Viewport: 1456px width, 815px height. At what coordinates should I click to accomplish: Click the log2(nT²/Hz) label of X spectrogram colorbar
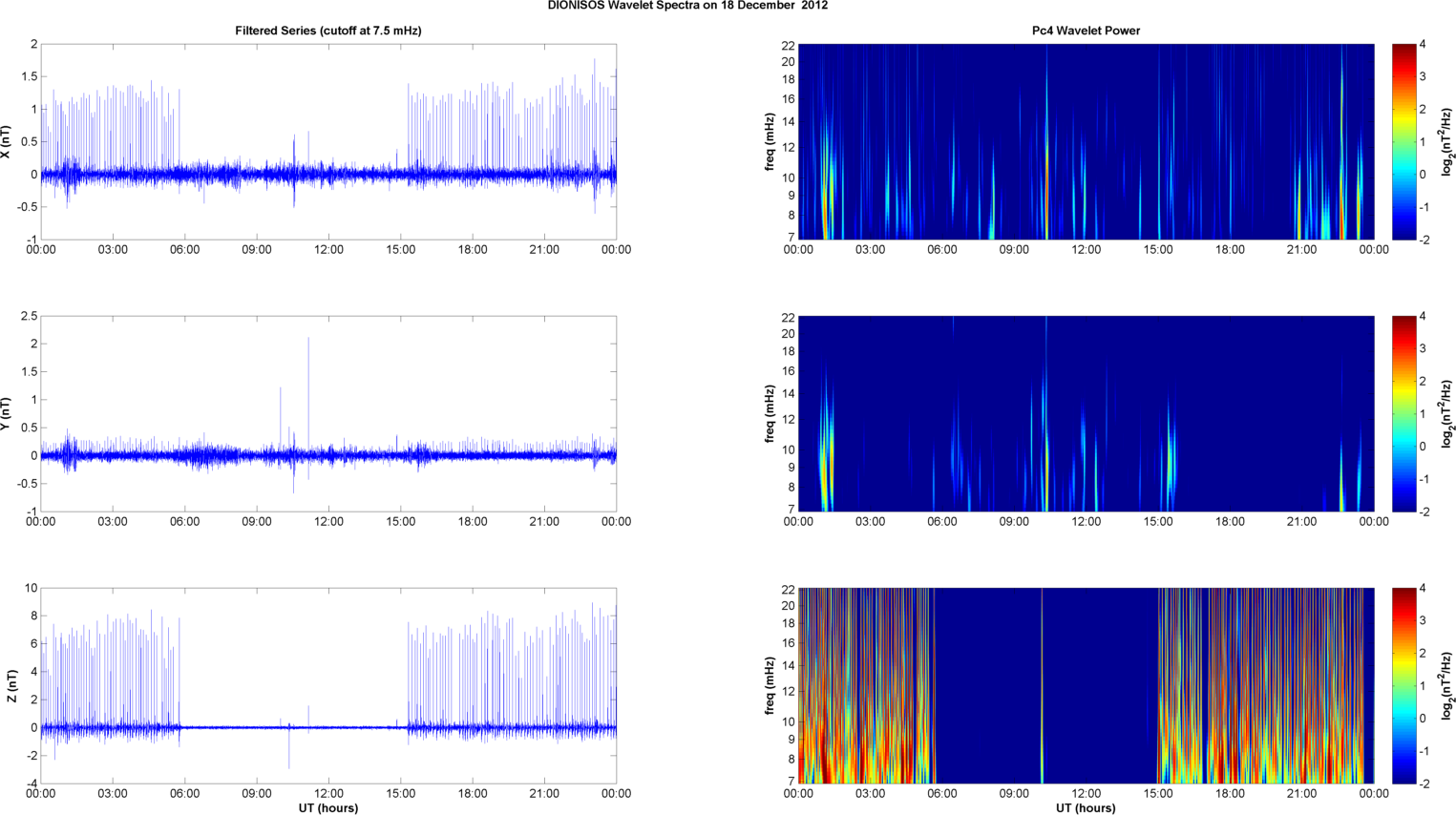point(1447,142)
